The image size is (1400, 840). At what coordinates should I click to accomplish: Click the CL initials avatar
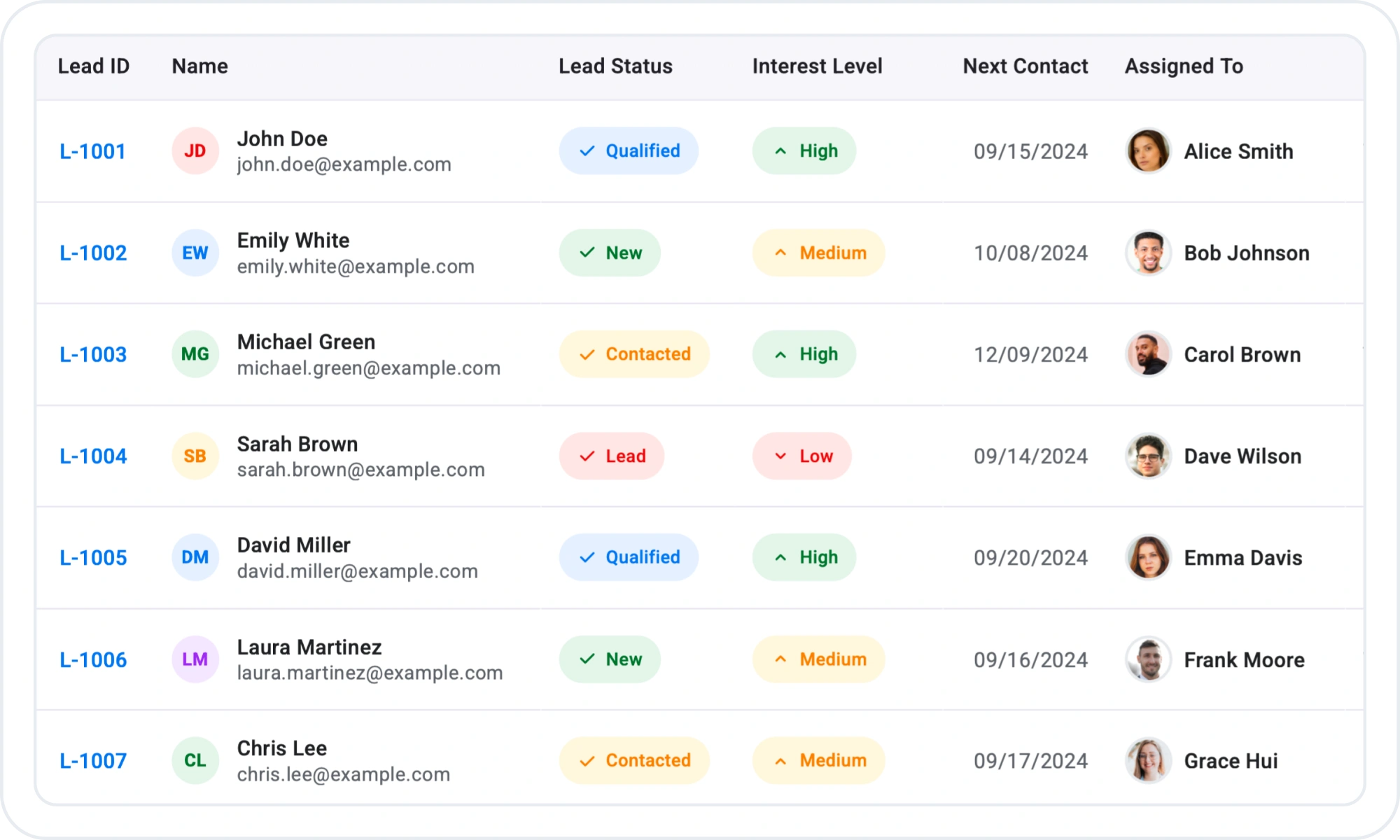click(195, 761)
